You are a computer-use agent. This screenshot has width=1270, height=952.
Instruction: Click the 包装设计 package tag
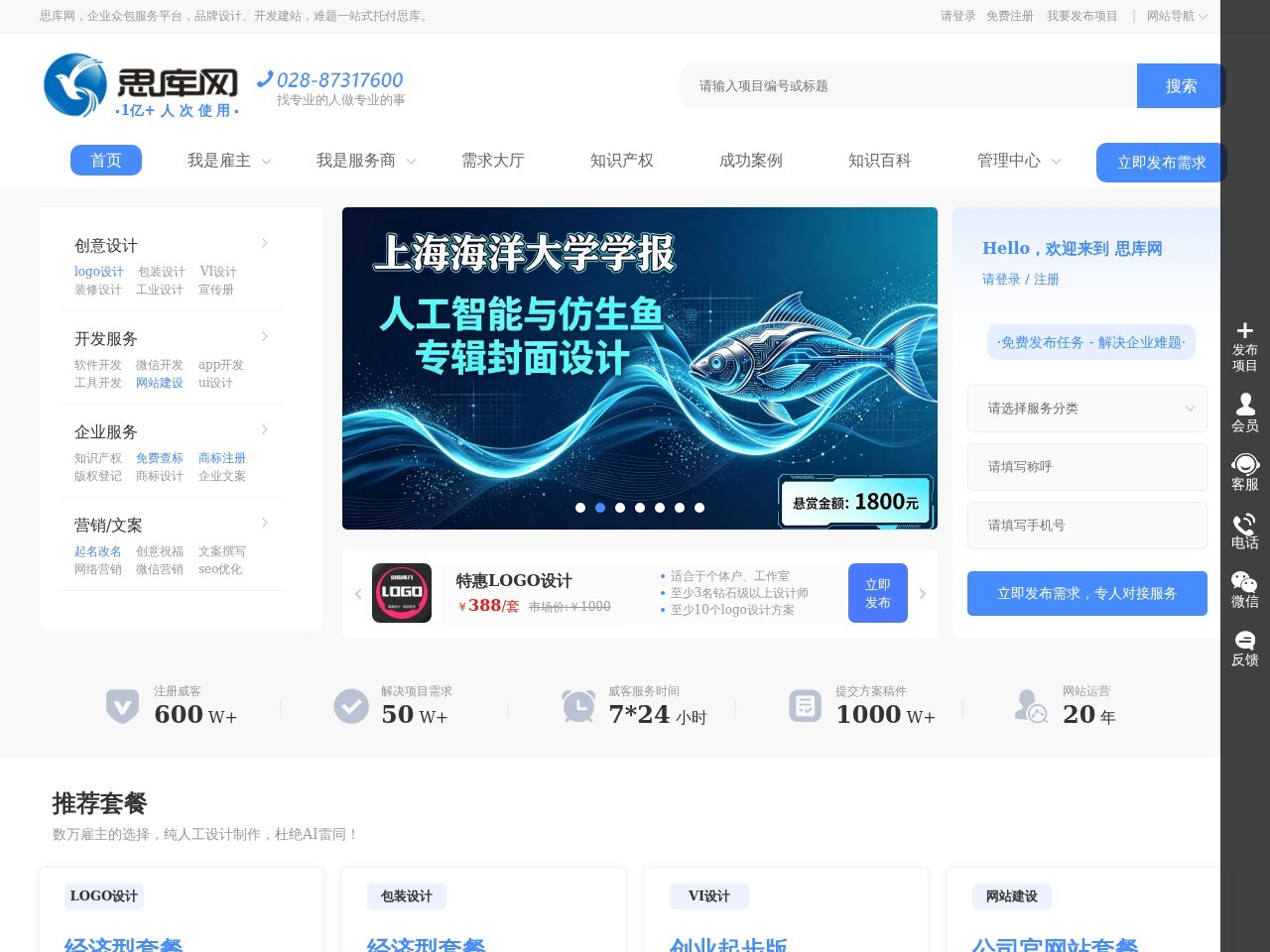coord(407,896)
